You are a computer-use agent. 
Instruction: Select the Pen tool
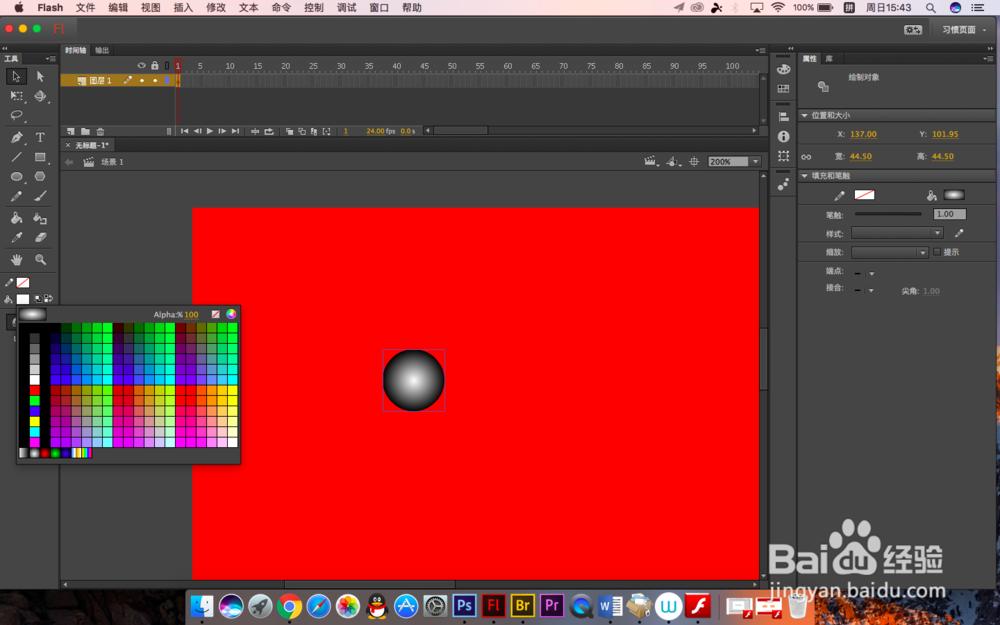click(x=16, y=137)
